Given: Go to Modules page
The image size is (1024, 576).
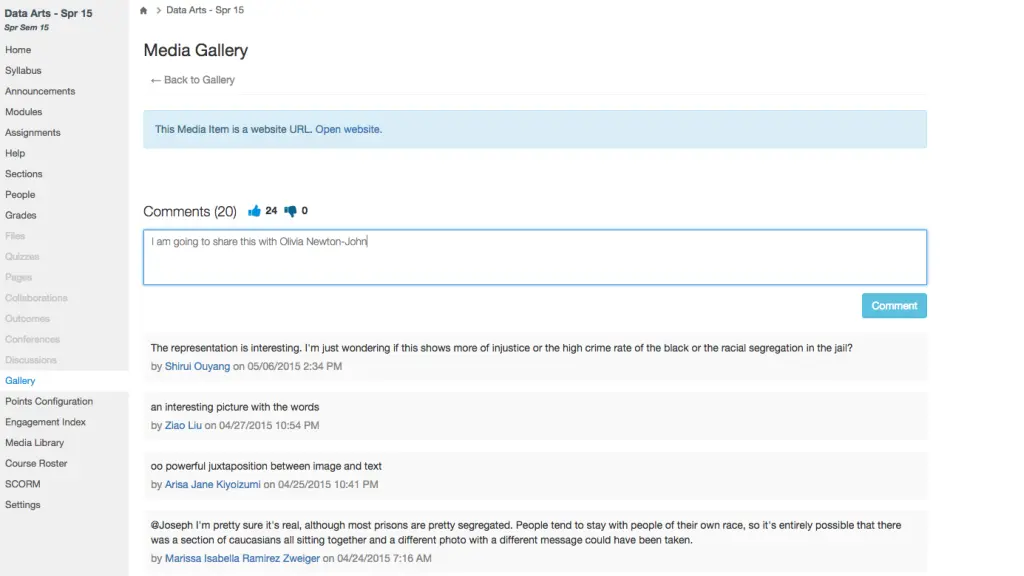Looking at the screenshot, I should coord(23,112).
